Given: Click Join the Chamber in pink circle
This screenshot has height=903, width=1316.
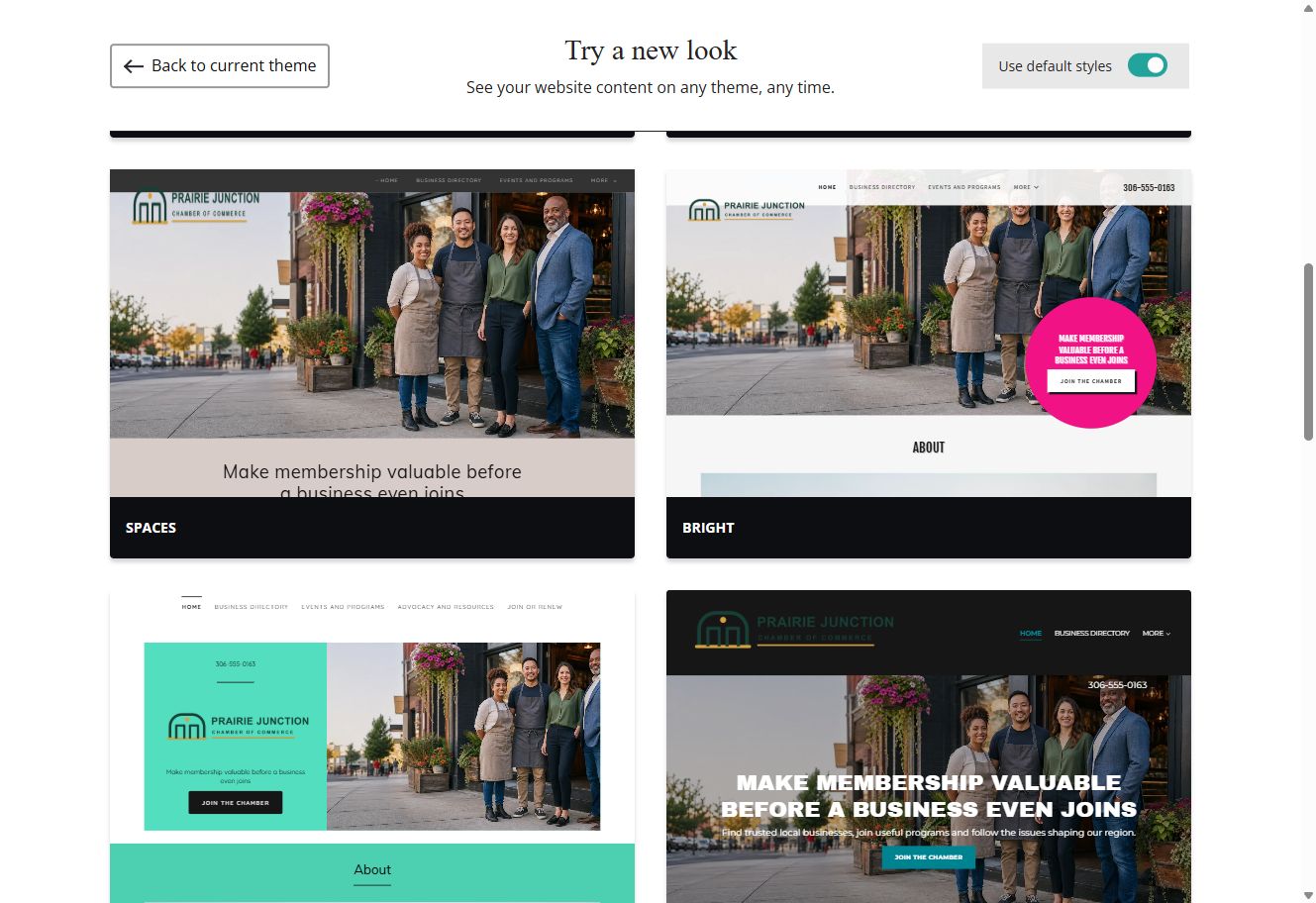Looking at the screenshot, I should click(1090, 381).
